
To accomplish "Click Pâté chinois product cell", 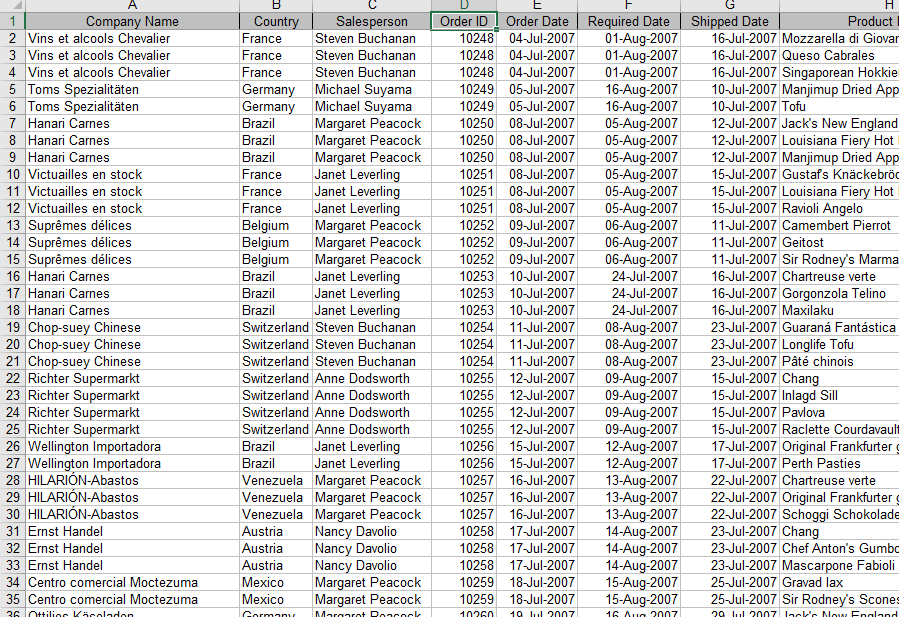I will [x=839, y=362].
